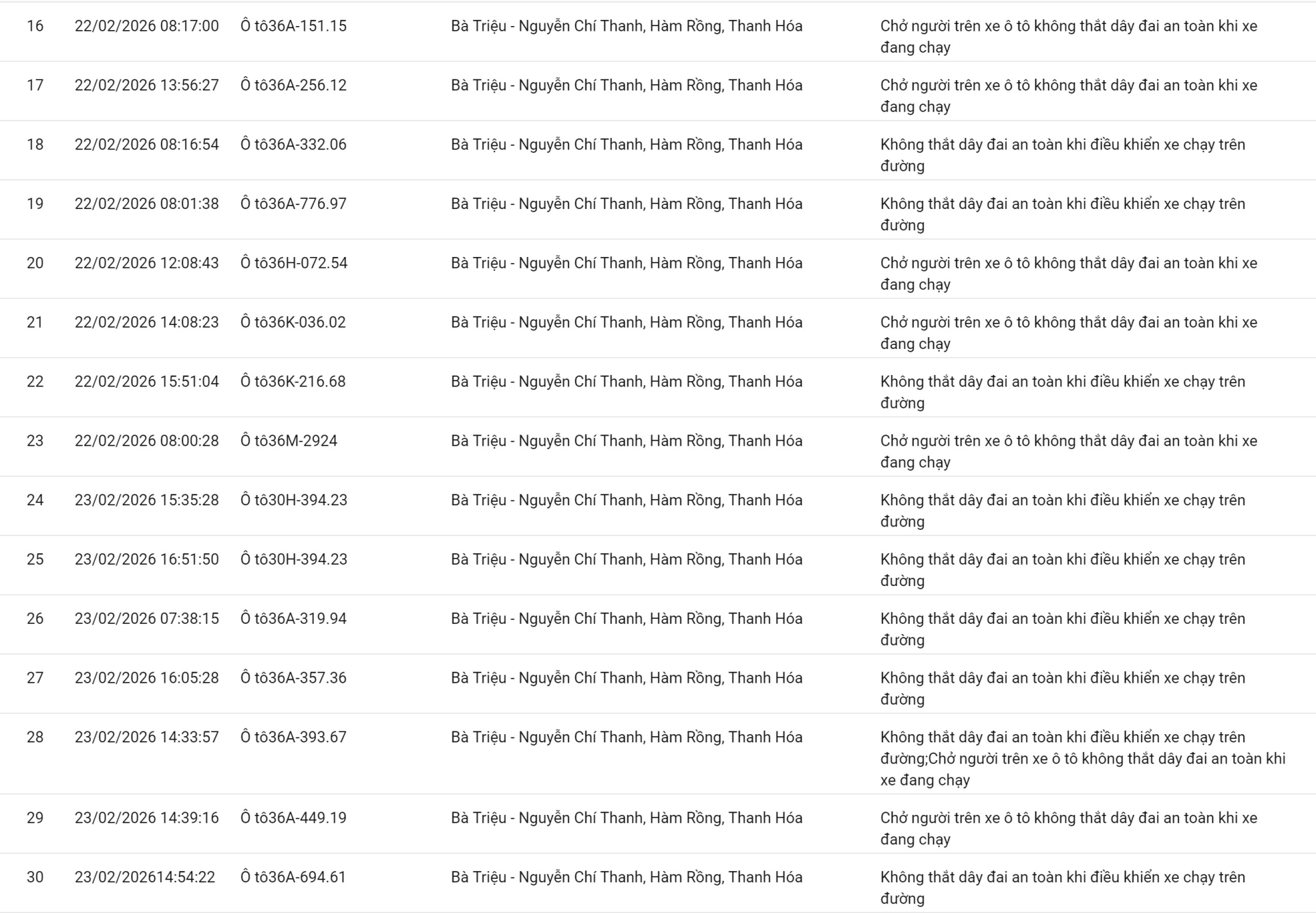Click timestamp 22/02/2026 14:08:23
The width and height of the screenshot is (1316, 913).
point(147,322)
